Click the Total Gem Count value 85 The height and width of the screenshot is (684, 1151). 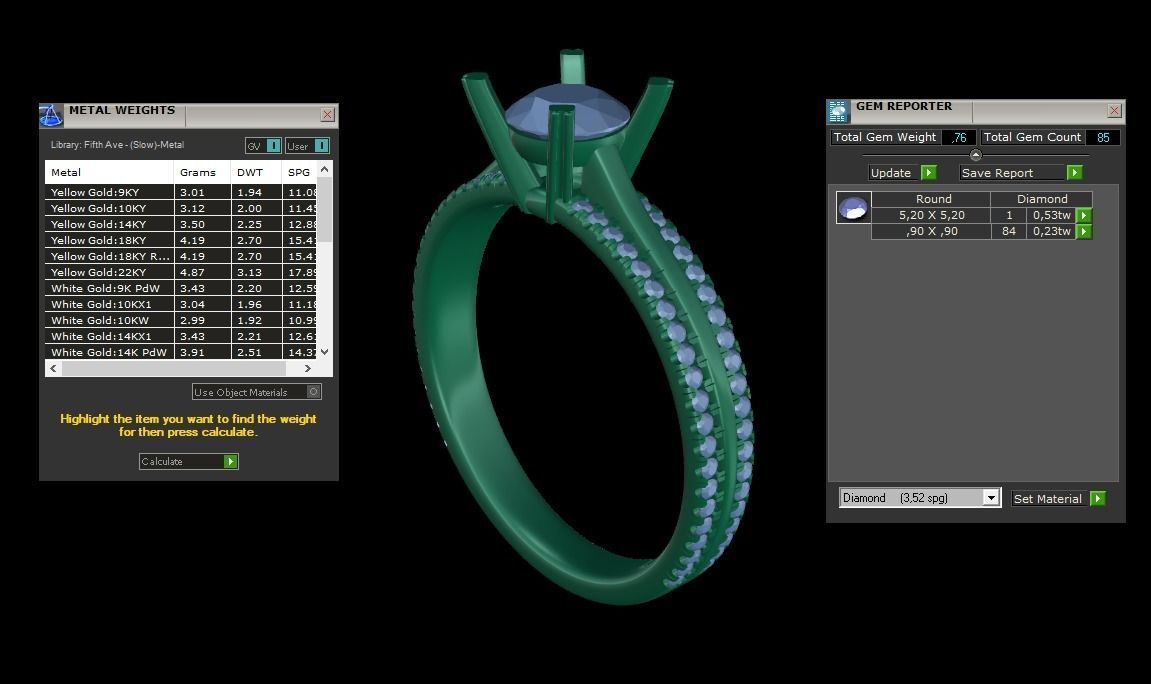(1103, 137)
